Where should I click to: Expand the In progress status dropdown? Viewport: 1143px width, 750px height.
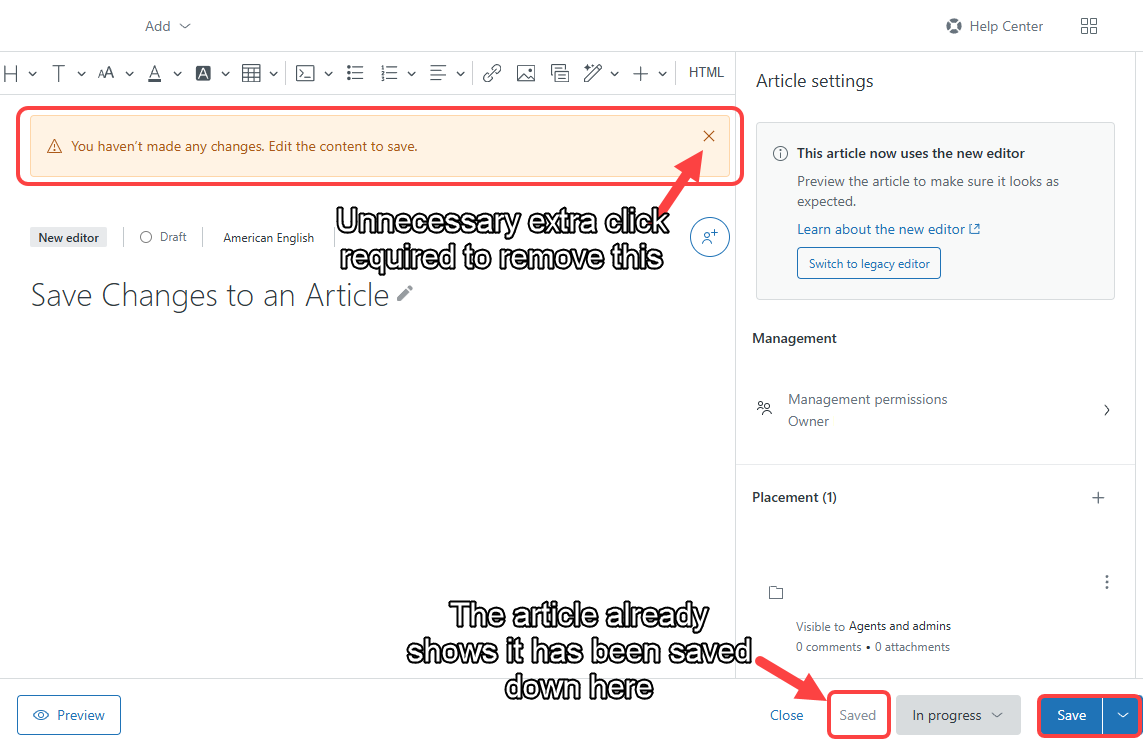tap(957, 715)
